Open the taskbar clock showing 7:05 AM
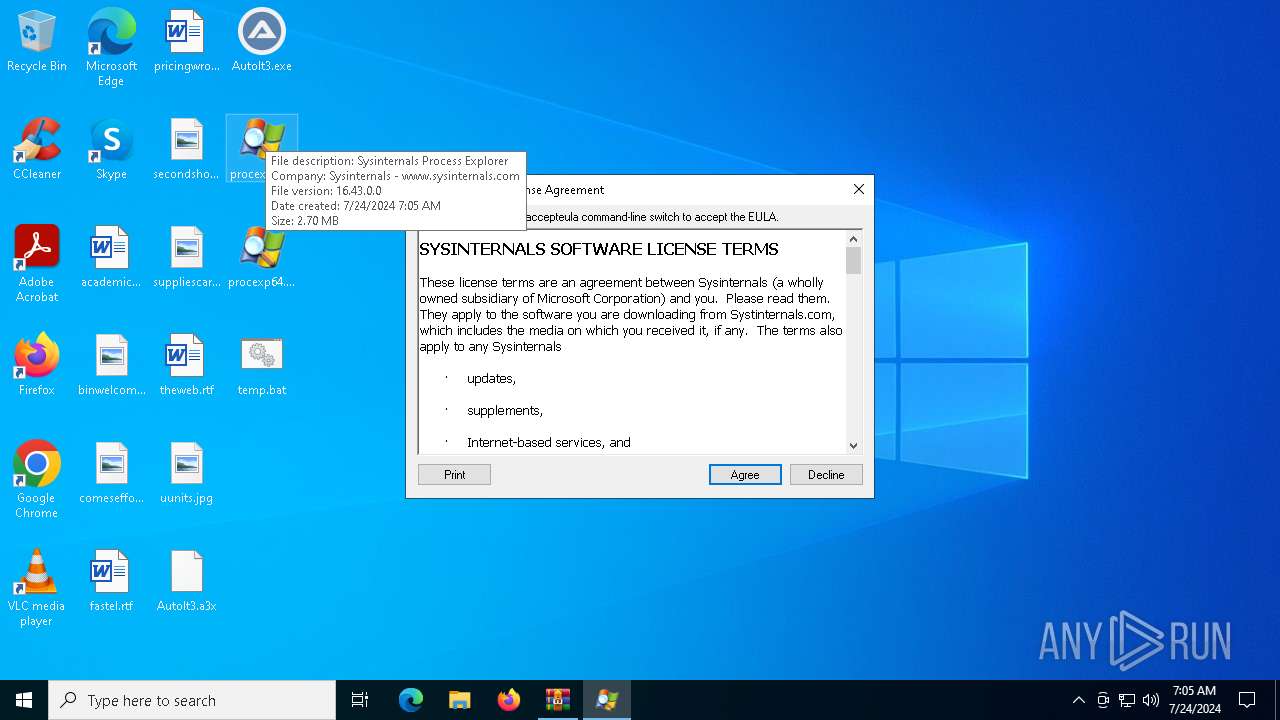The width and height of the screenshot is (1280, 720). (x=1194, y=700)
